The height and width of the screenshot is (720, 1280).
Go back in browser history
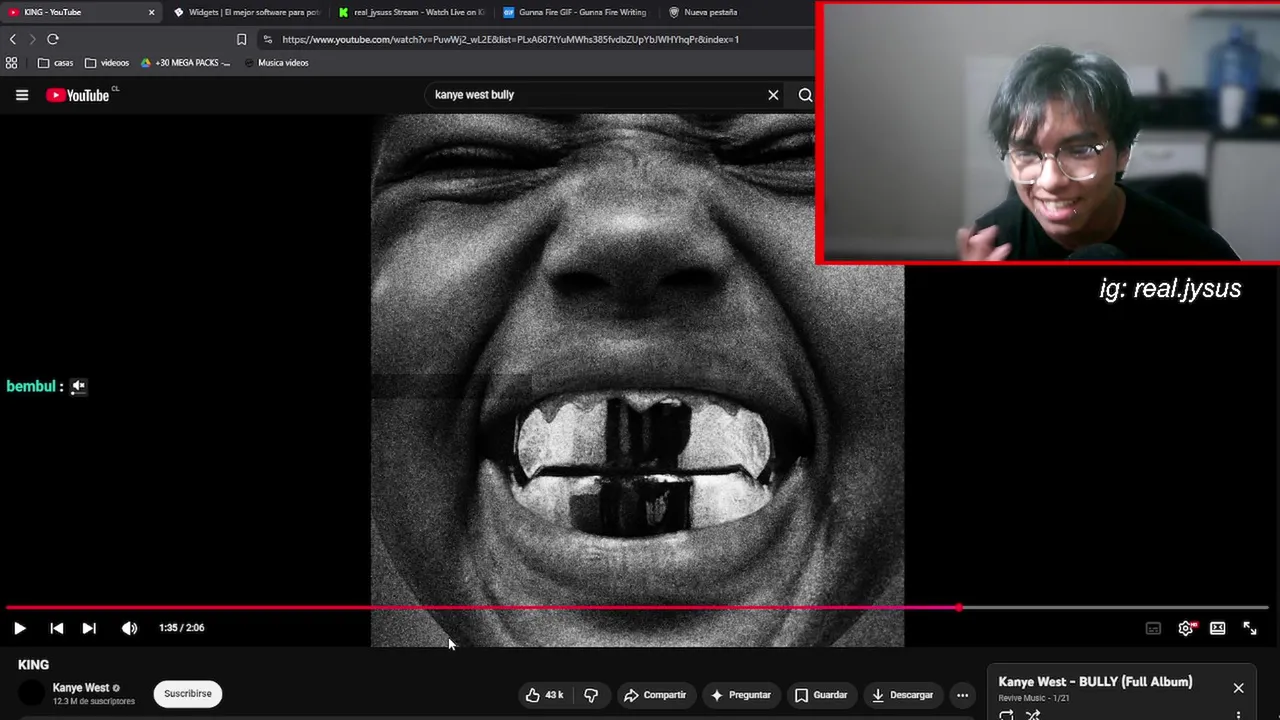[13, 39]
